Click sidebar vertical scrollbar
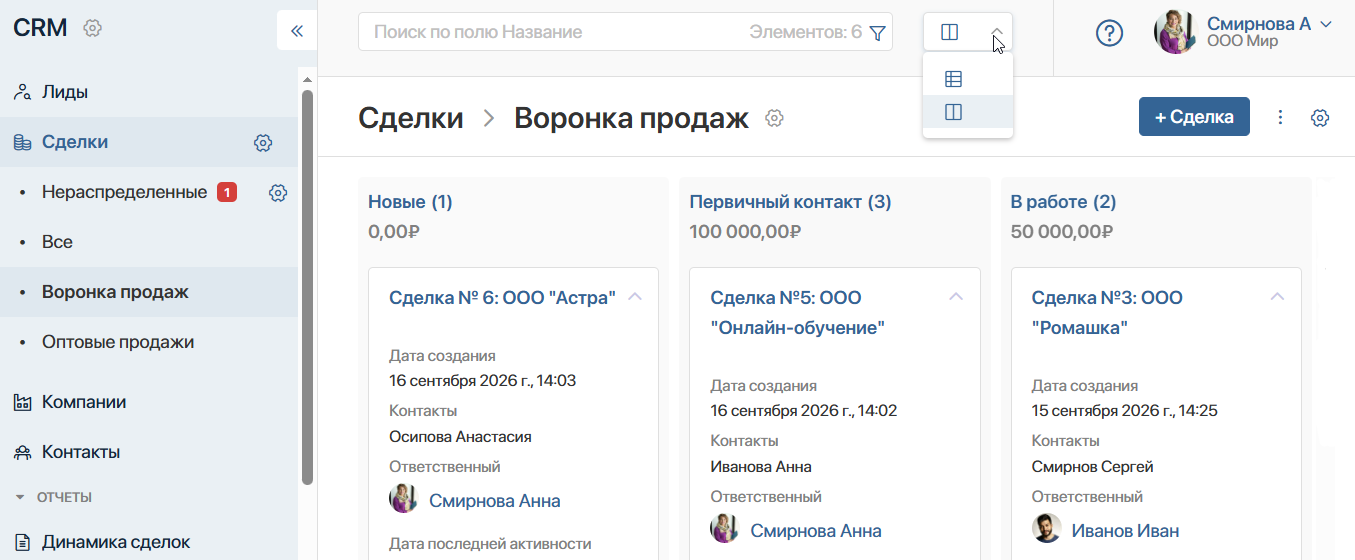Image resolution: width=1355 pixels, height=560 pixels. (307, 288)
